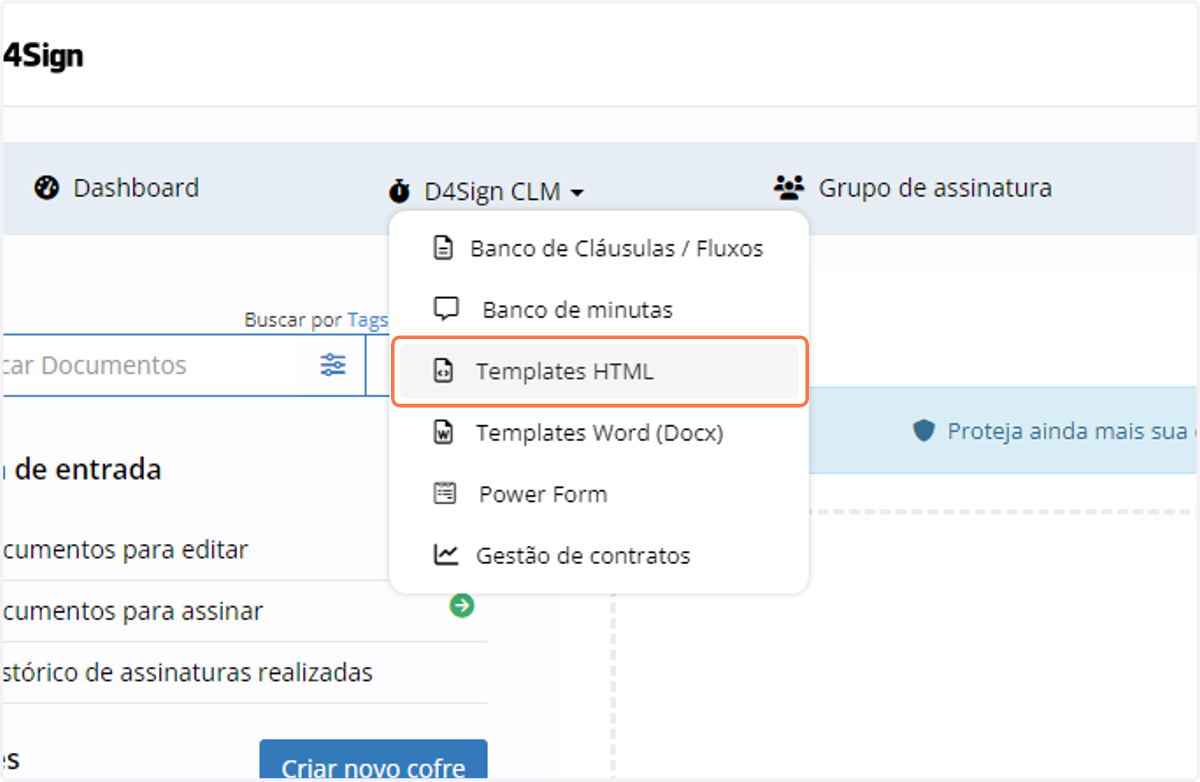1200x782 pixels.
Task: Open documentos para assinar row
Action: coord(245,611)
